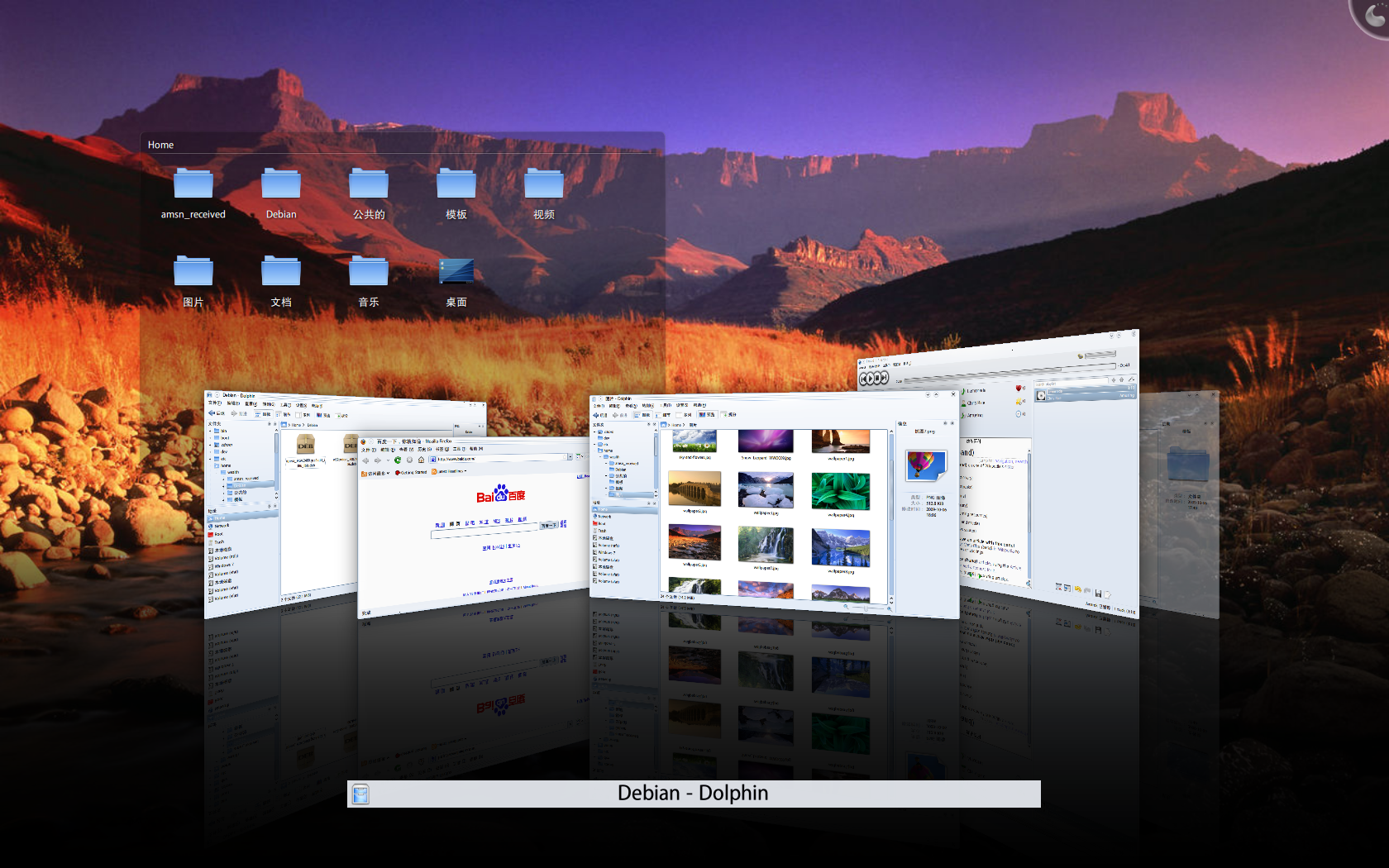Click Amarok's previous track button
This screenshot has height=868, width=1389.
(x=863, y=379)
